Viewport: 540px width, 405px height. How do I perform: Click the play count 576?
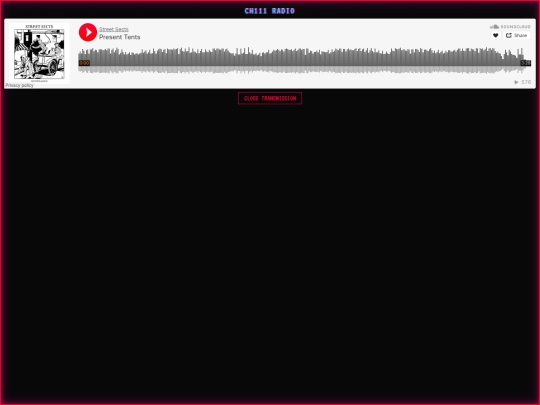point(522,82)
